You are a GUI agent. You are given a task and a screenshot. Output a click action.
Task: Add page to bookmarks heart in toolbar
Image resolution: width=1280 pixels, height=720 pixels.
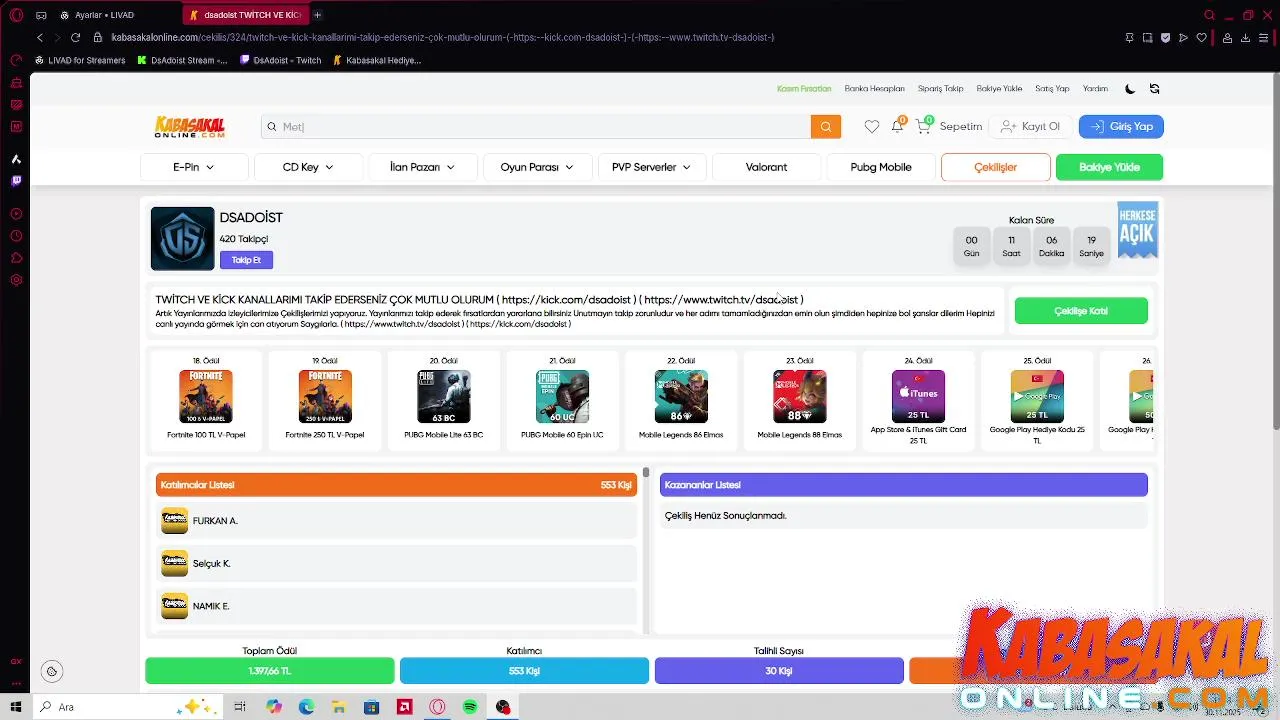pyautogui.click(x=1201, y=37)
